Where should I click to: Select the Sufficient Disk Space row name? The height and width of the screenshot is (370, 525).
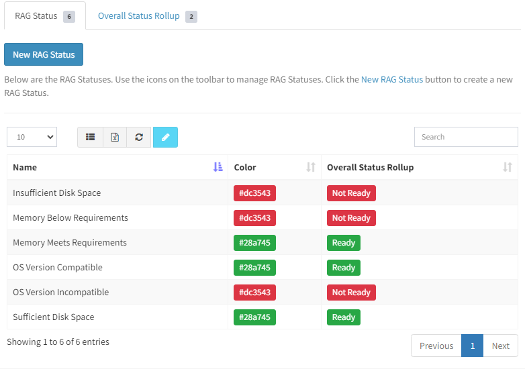point(54,317)
